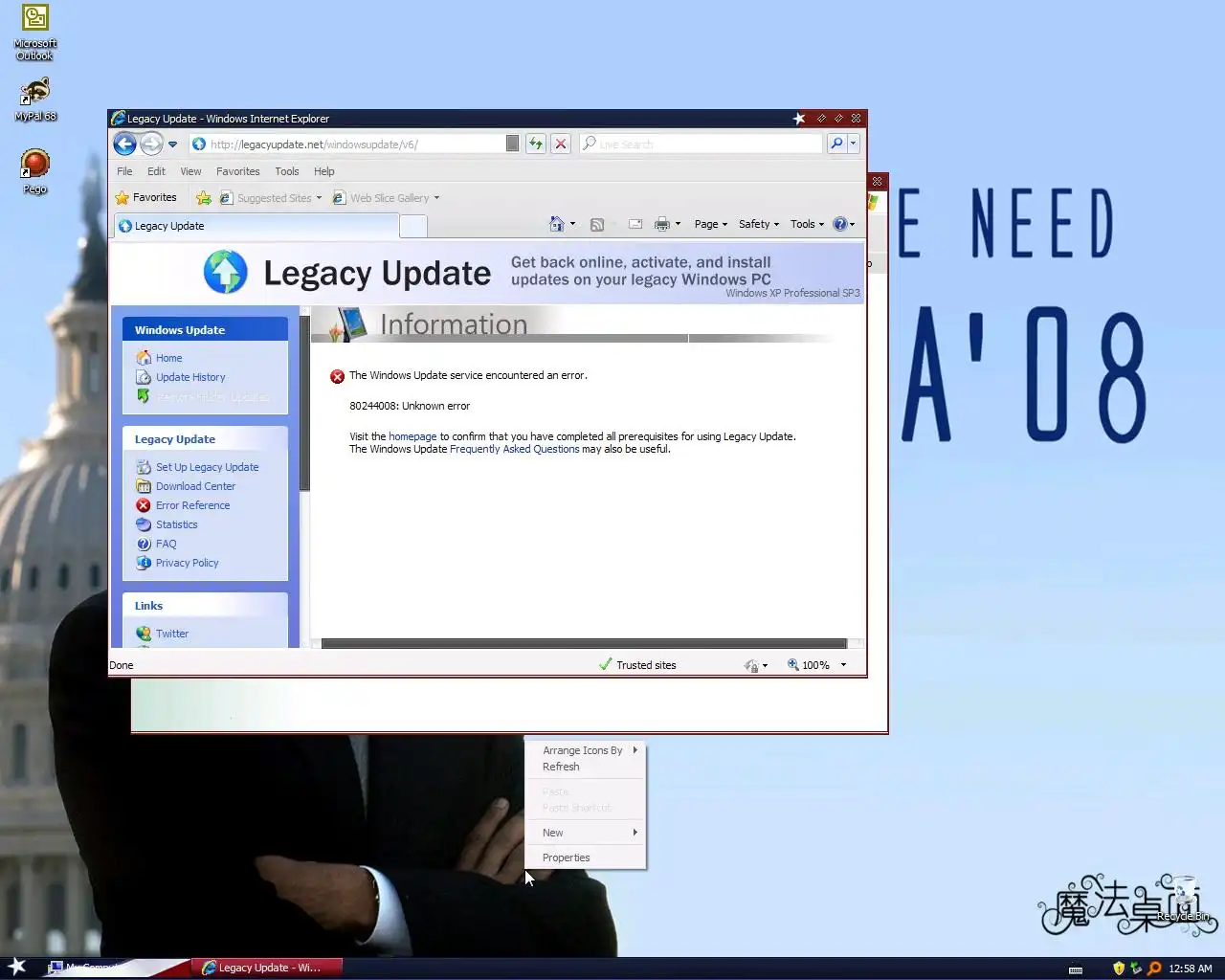Open Web Slice Gallery dropdown
This screenshot has width=1225, height=980.
[x=386, y=198]
